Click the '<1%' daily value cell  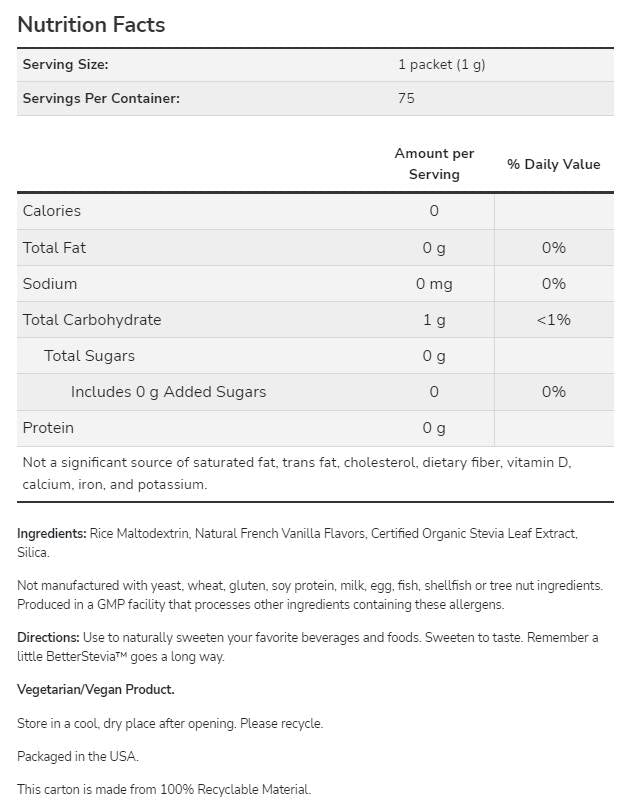(553, 320)
